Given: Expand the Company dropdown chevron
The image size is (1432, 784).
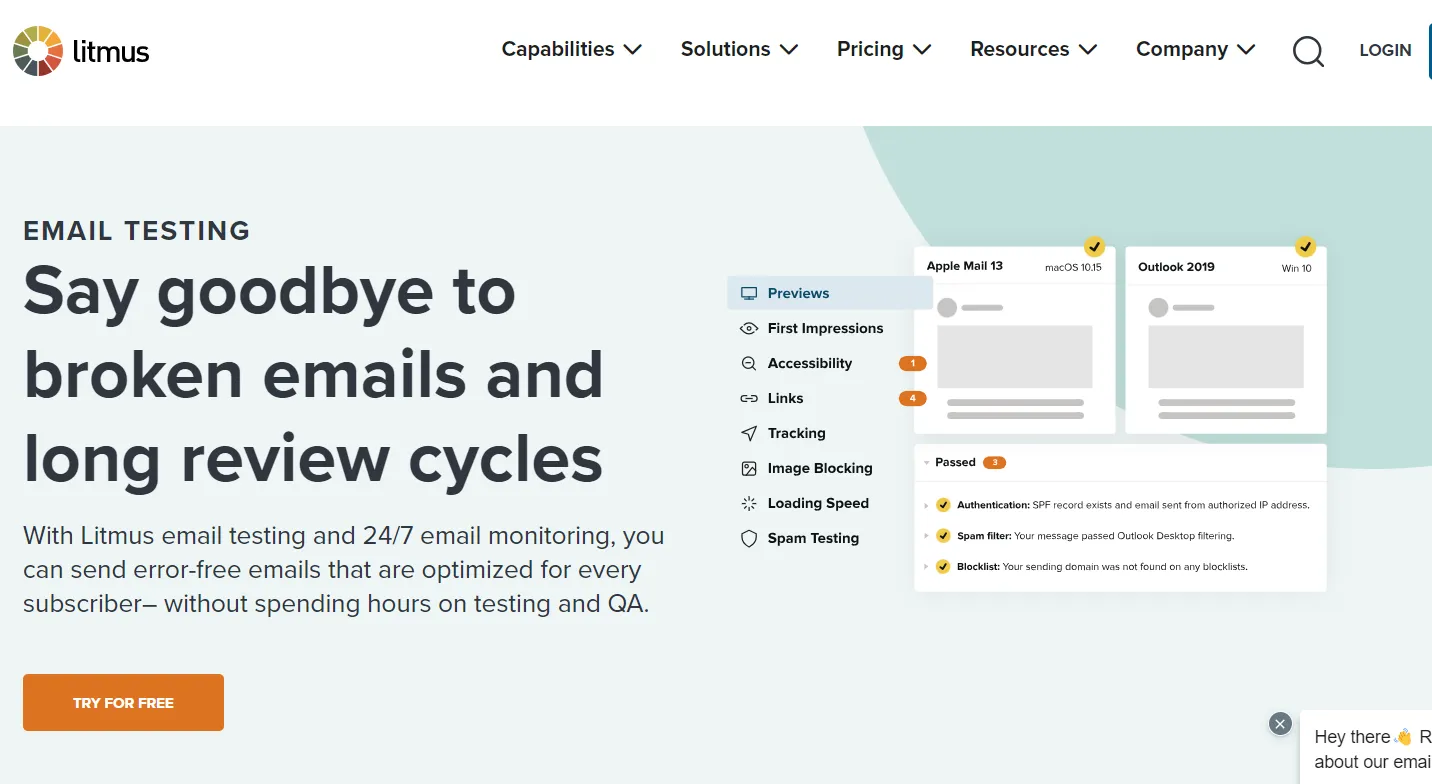Looking at the screenshot, I should [x=1246, y=49].
